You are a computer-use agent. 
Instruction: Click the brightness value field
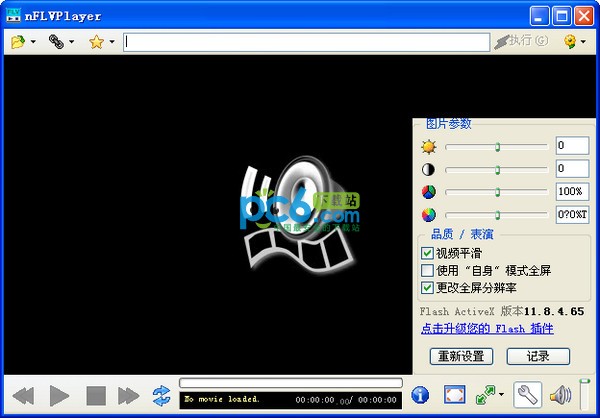[x=572, y=145]
